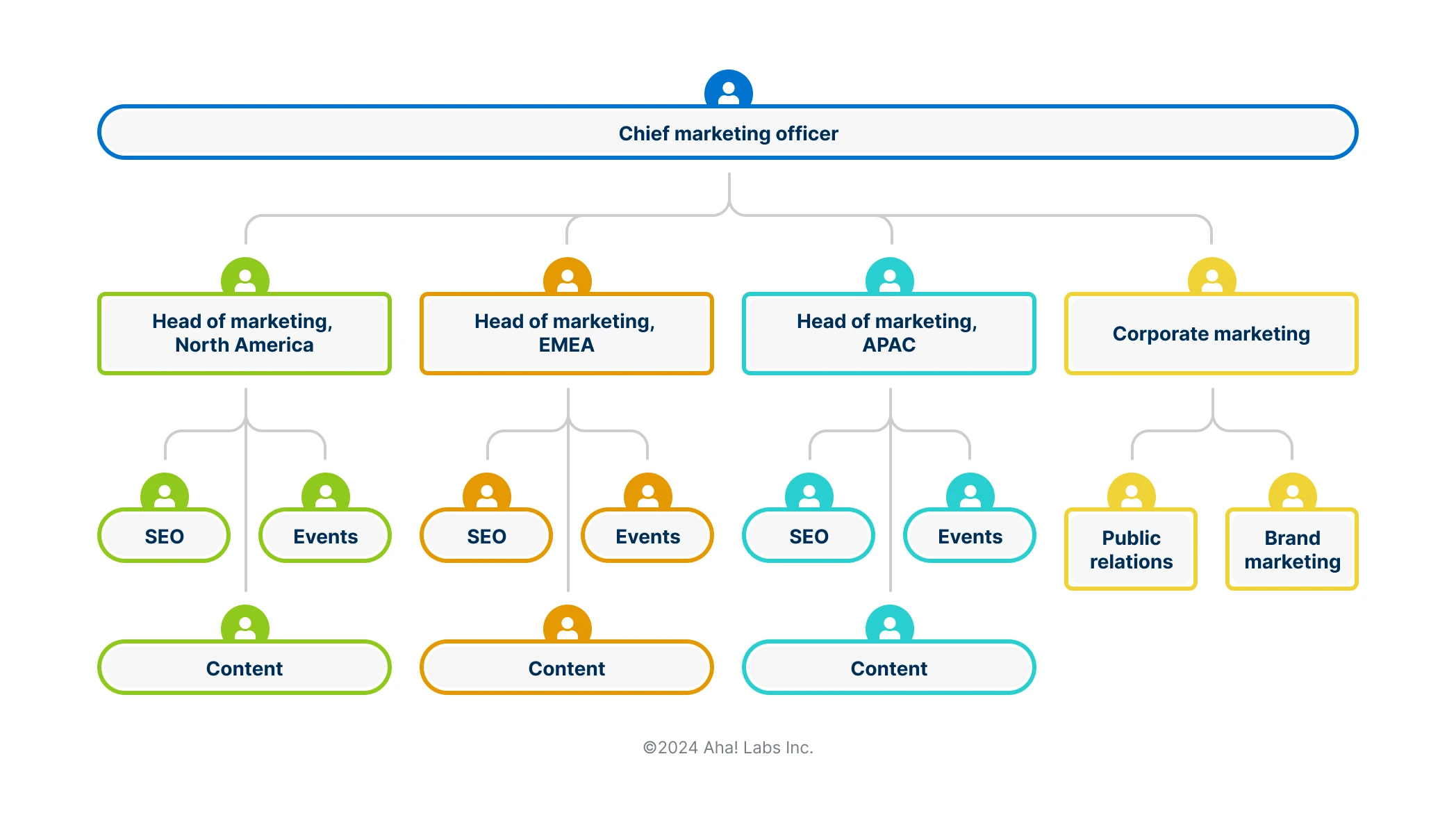Screen dimensions: 1456x827
Task: Select Head of marketing, North America box
Action: point(245,334)
